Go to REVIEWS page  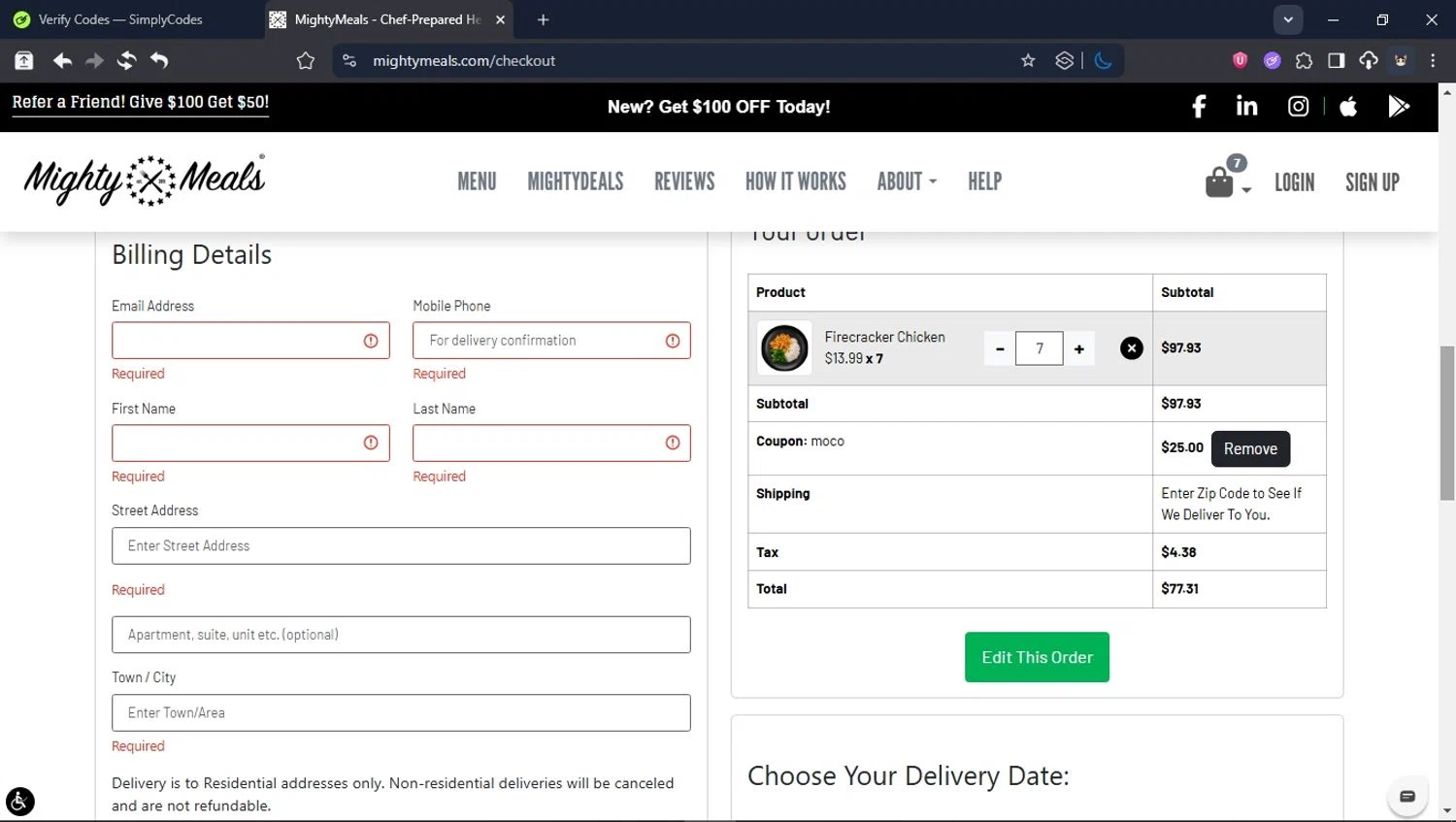tap(684, 181)
